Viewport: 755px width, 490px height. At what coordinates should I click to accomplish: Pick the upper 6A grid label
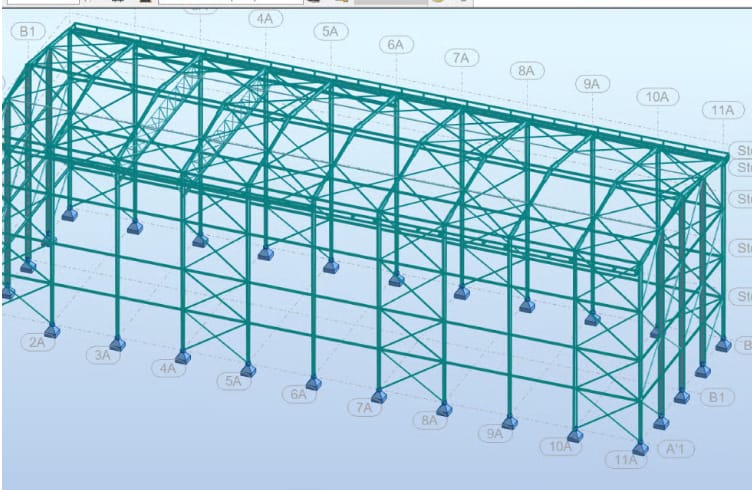pyautogui.click(x=396, y=45)
